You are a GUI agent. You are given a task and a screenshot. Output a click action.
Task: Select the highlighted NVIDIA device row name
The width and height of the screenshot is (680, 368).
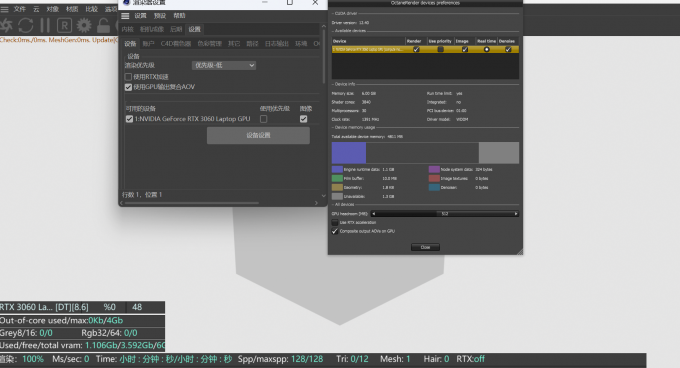pos(368,49)
